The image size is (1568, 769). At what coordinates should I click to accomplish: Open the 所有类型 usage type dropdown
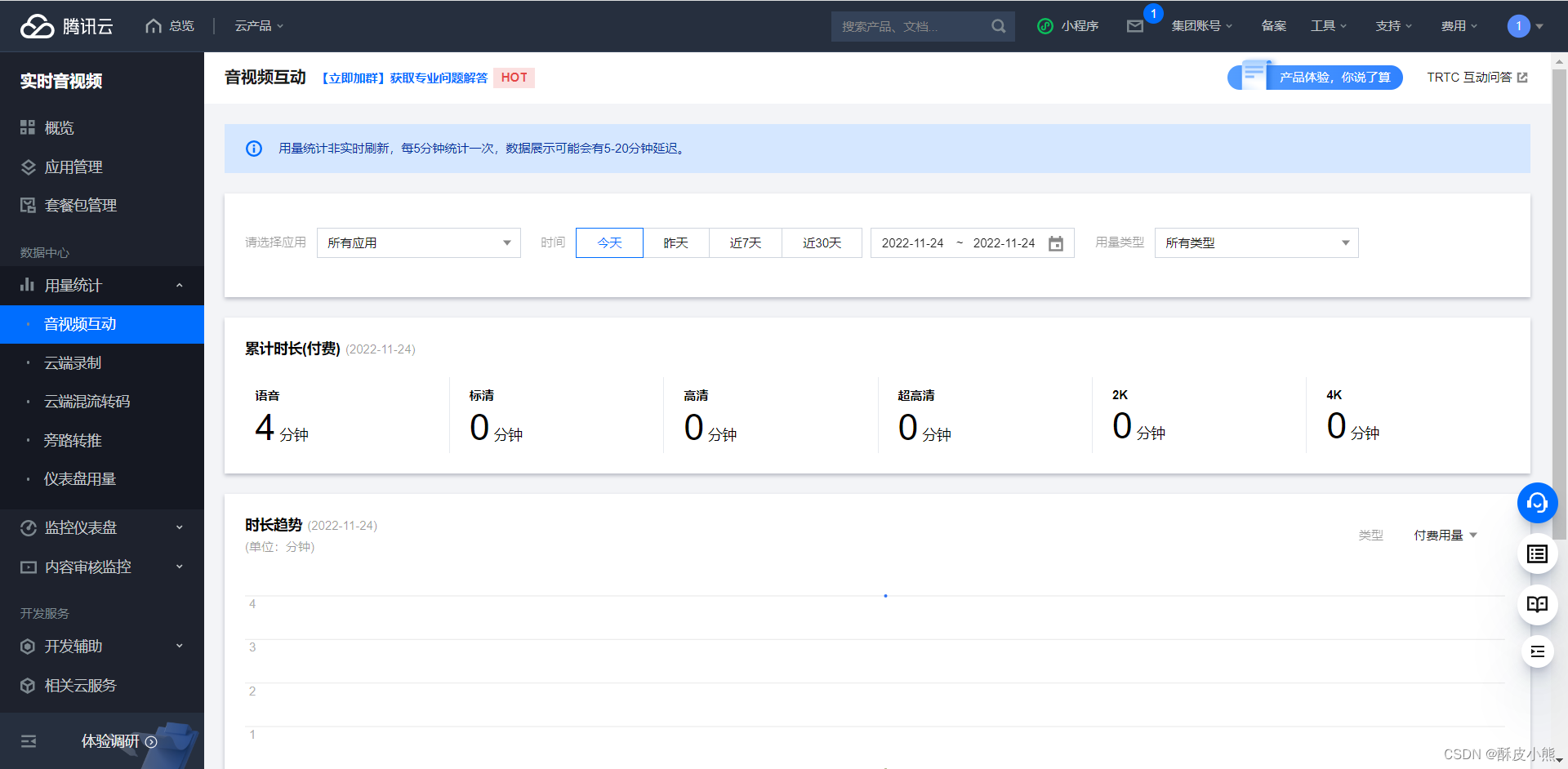[1256, 242]
